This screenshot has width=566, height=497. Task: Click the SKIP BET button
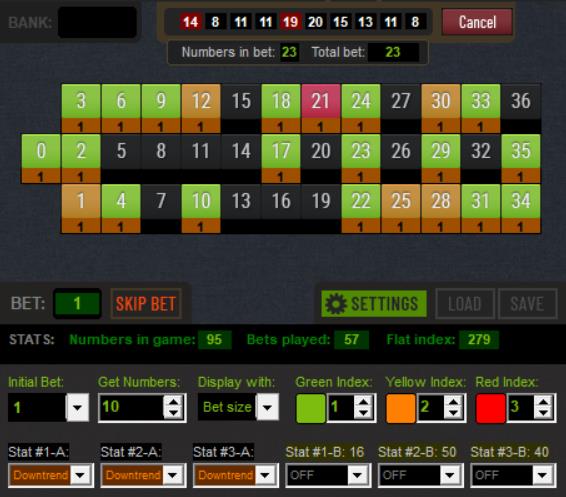point(146,304)
